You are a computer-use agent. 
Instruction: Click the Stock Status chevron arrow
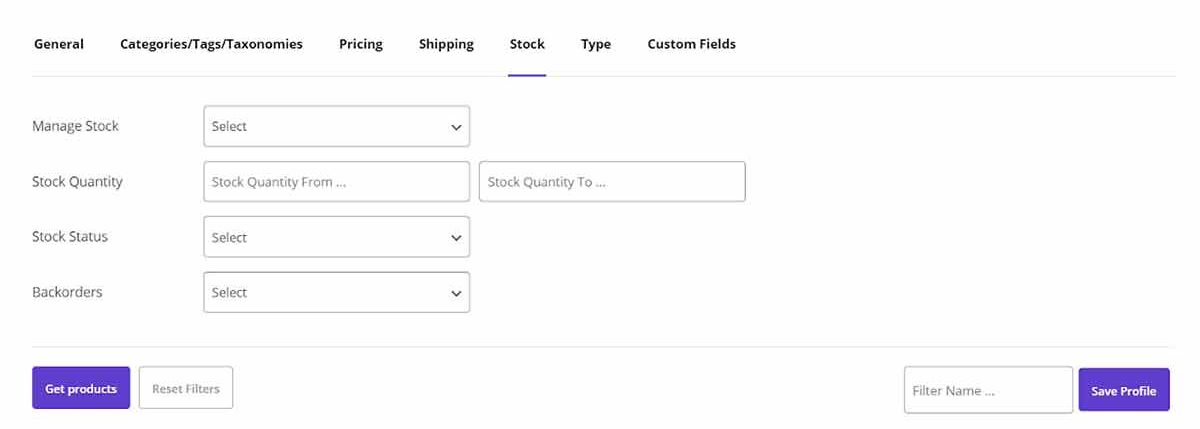point(456,239)
